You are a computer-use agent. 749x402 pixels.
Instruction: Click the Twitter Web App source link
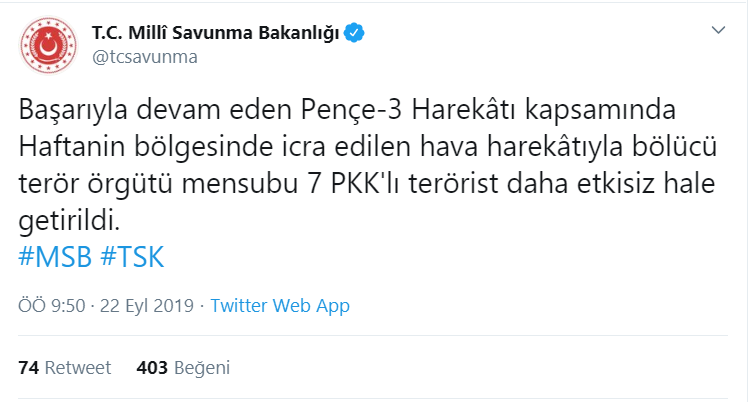tap(280, 306)
